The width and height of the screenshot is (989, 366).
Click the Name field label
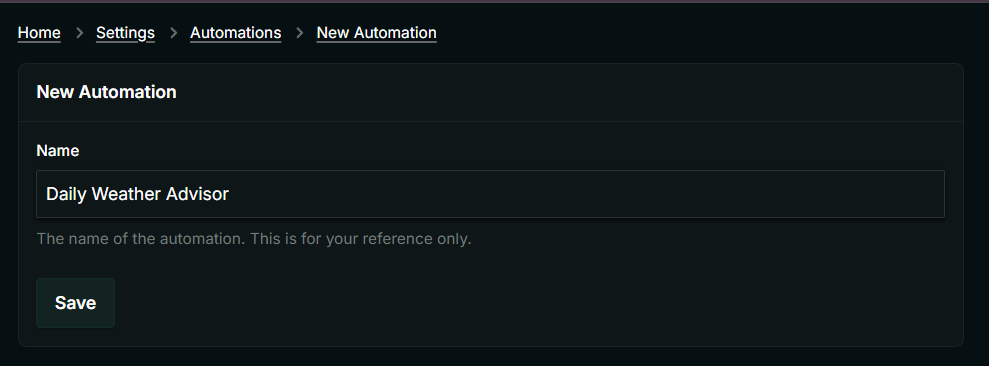pos(58,151)
